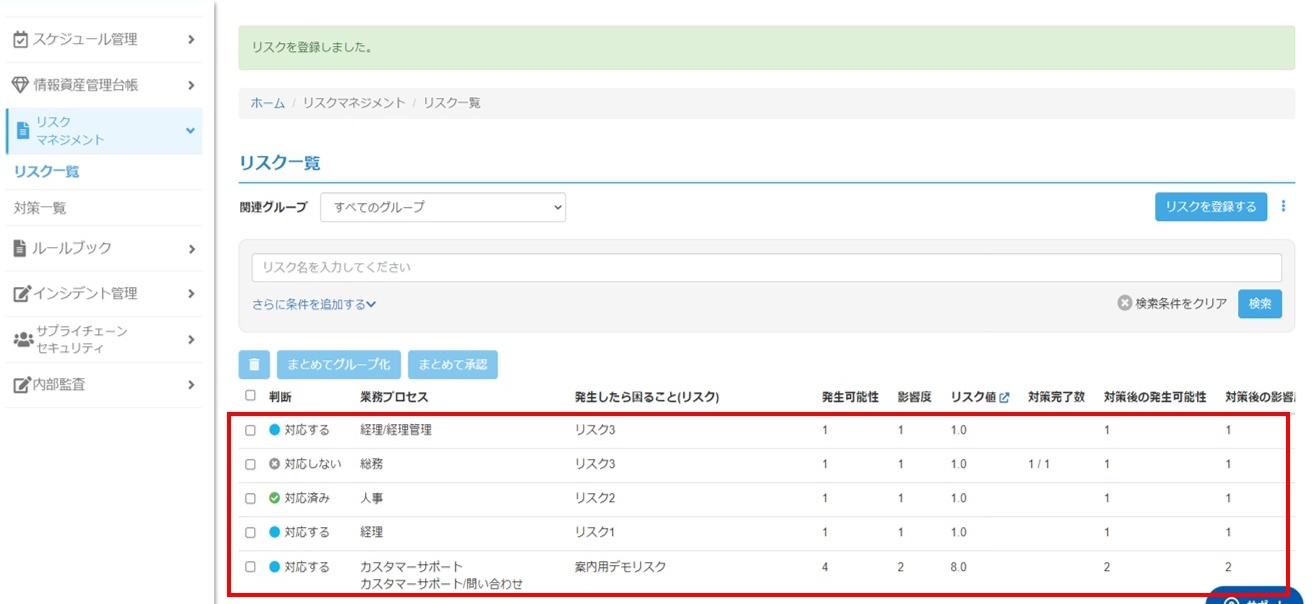Click リスクマネジメント breadcrumb text
The image size is (1312, 604).
pyautogui.click(x=354, y=103)
